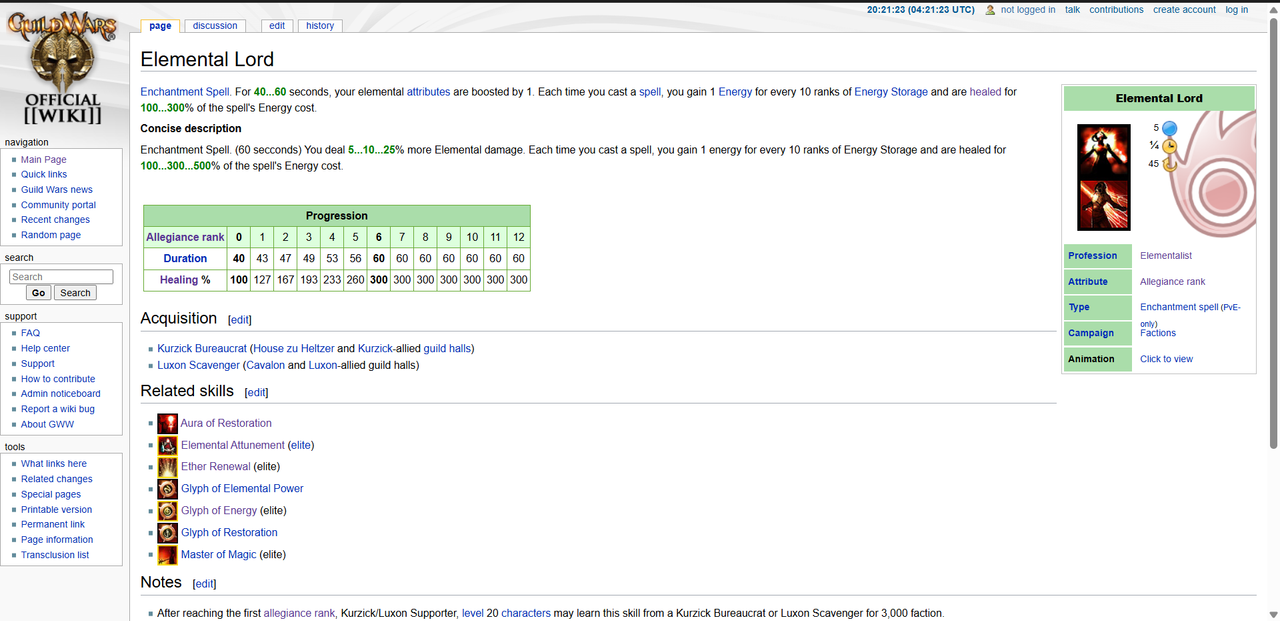Open Main Page in navigation
Screen dimensions: 1280x621
[44, 160]
